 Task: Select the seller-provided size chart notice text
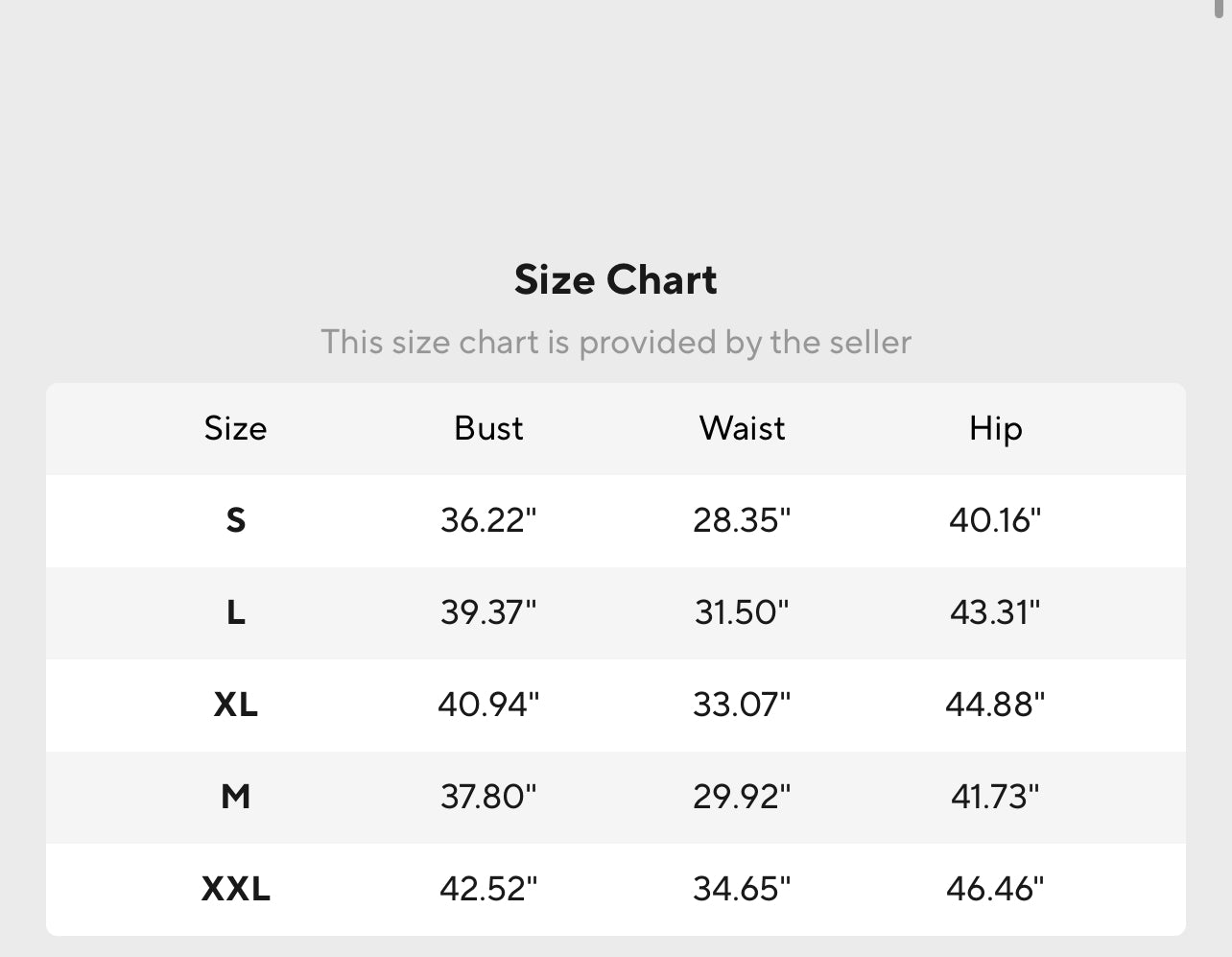tap(615, 342)
